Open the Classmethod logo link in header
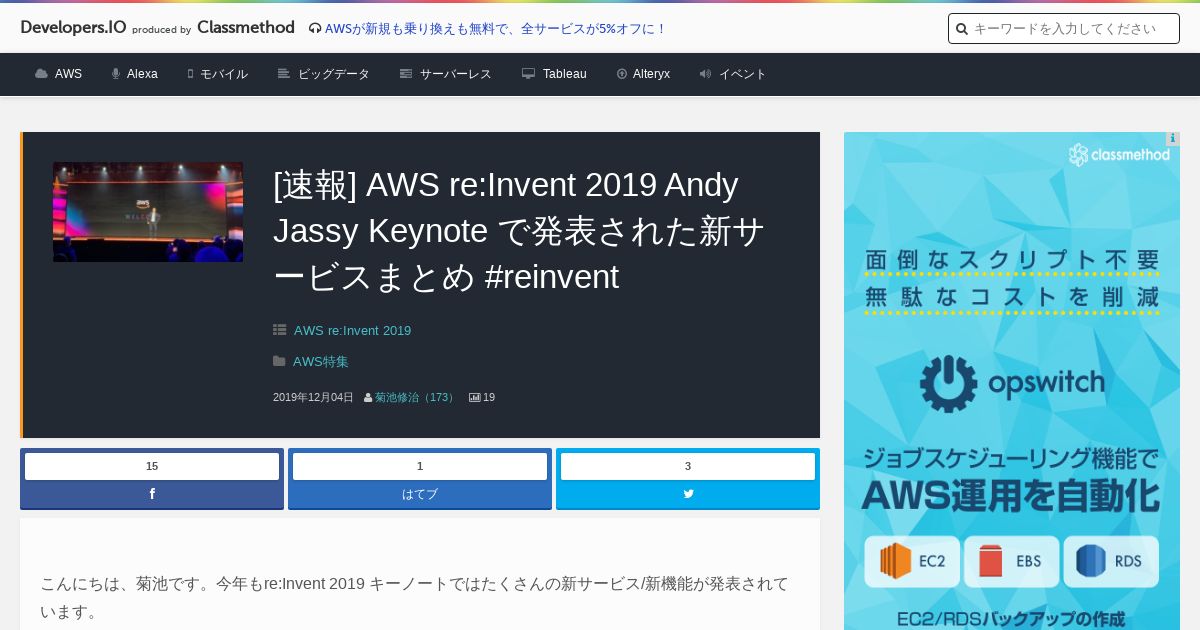The width and height of the screenshot is (1200, 630). click(246, 28)
